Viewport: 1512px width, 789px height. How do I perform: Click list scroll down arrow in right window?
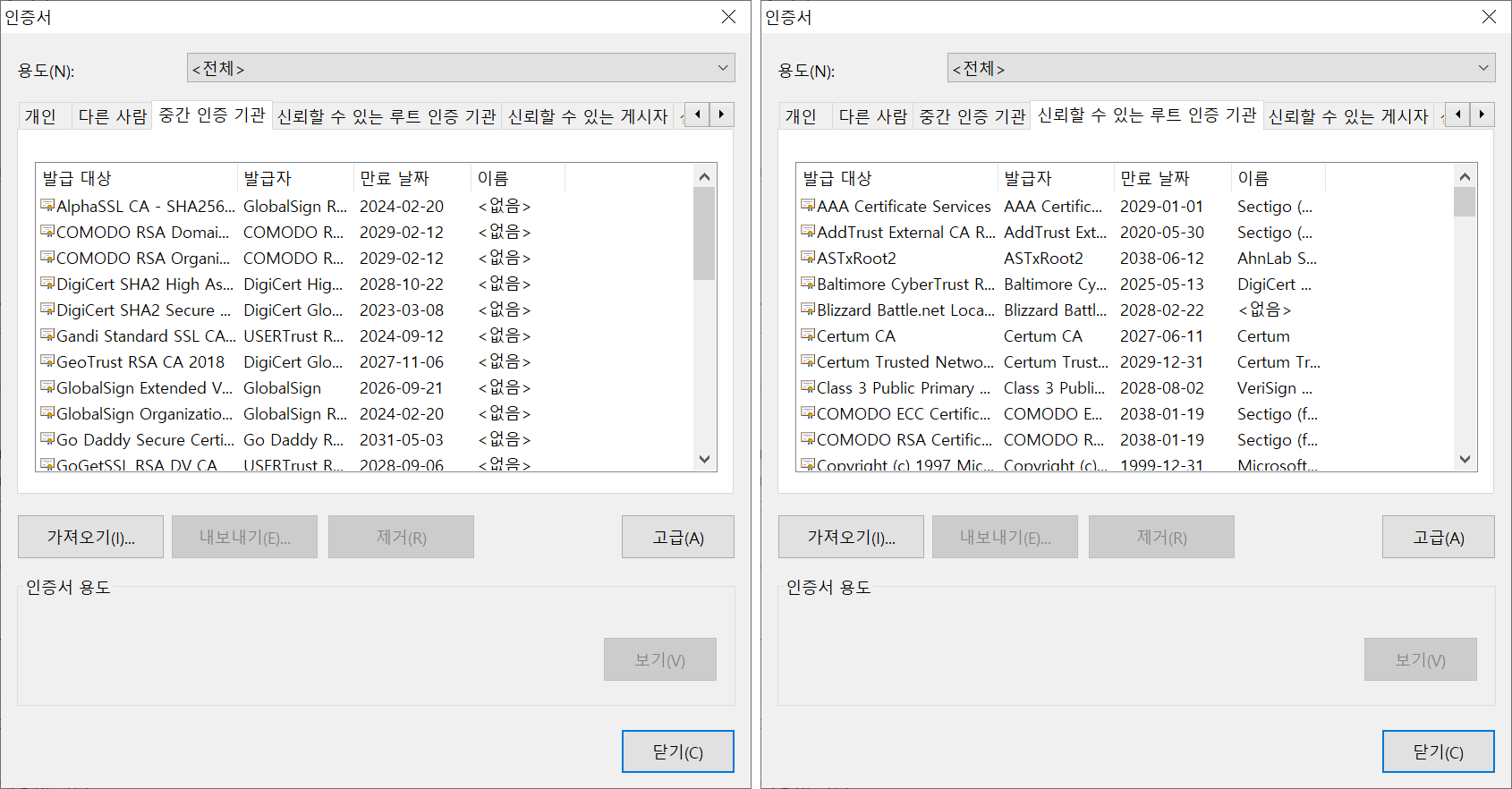(1465, 459)
